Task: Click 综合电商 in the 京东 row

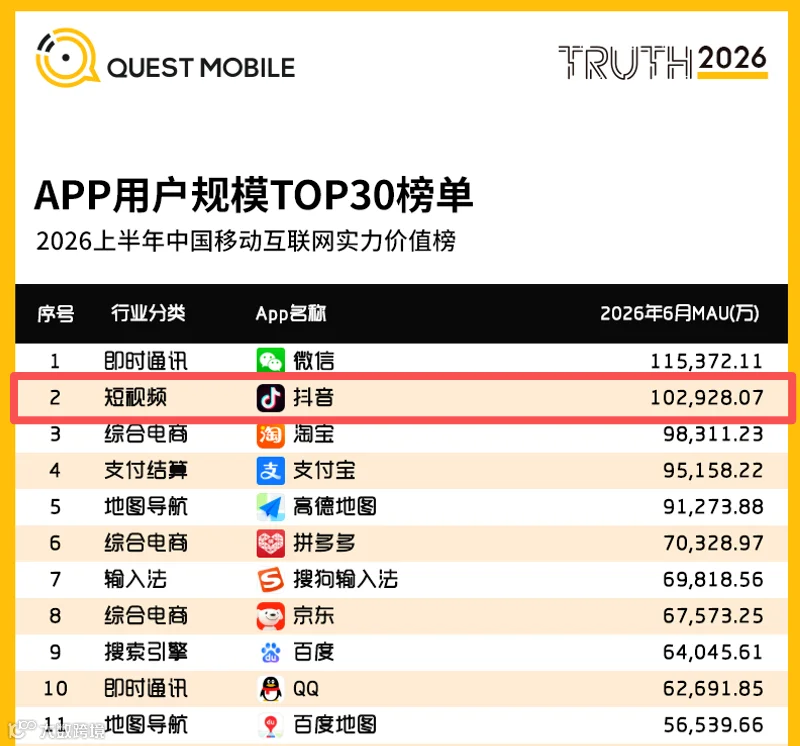Action: tap(146, 616)
